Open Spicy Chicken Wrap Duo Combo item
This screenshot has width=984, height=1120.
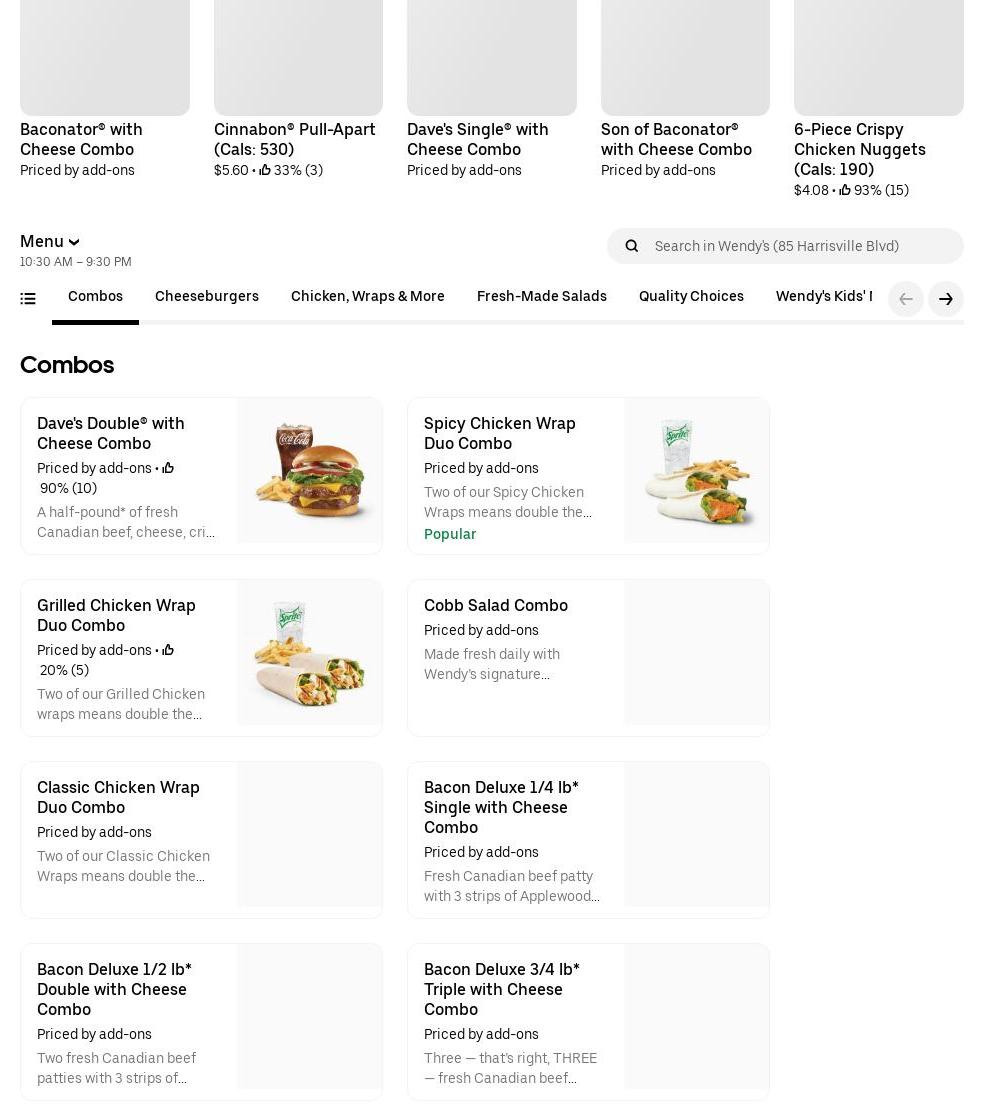coord(500,434)
